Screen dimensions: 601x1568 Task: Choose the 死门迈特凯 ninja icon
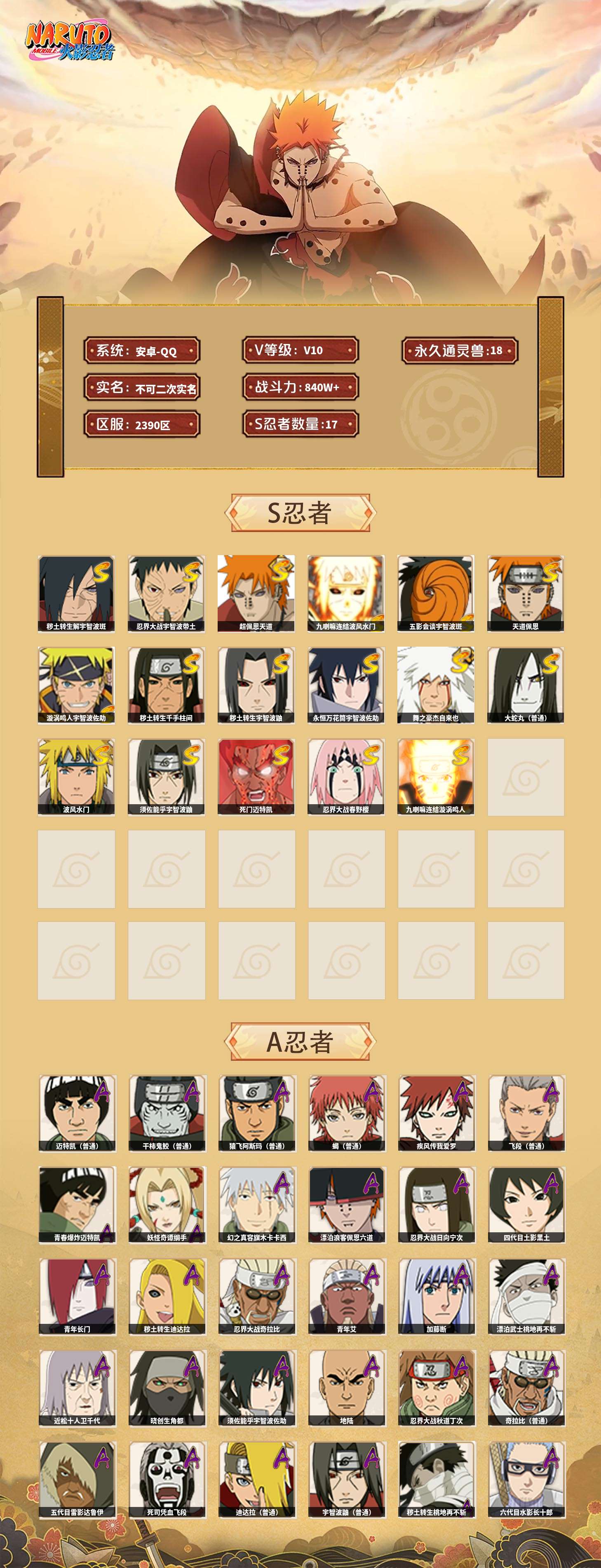(x=256, y=777)
